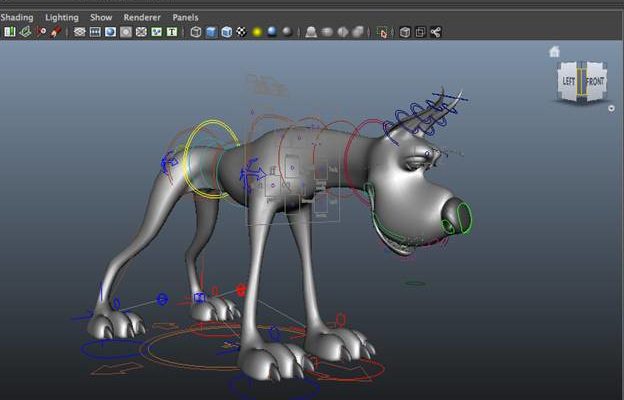Click the X-Ray Active Components icon
Viewport: 624px width, 400px height.
click(420, 32)
